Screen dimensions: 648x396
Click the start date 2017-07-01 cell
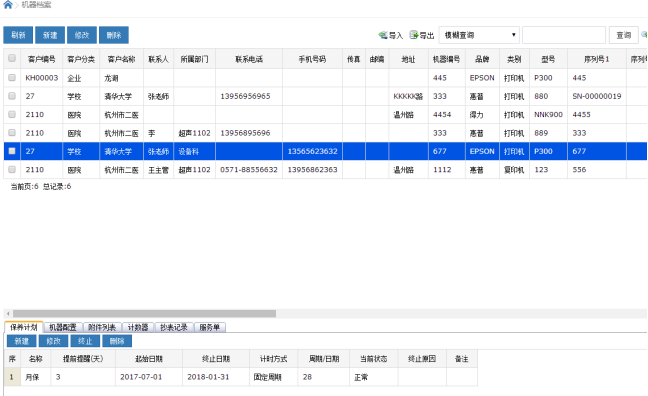click(149, 377)
